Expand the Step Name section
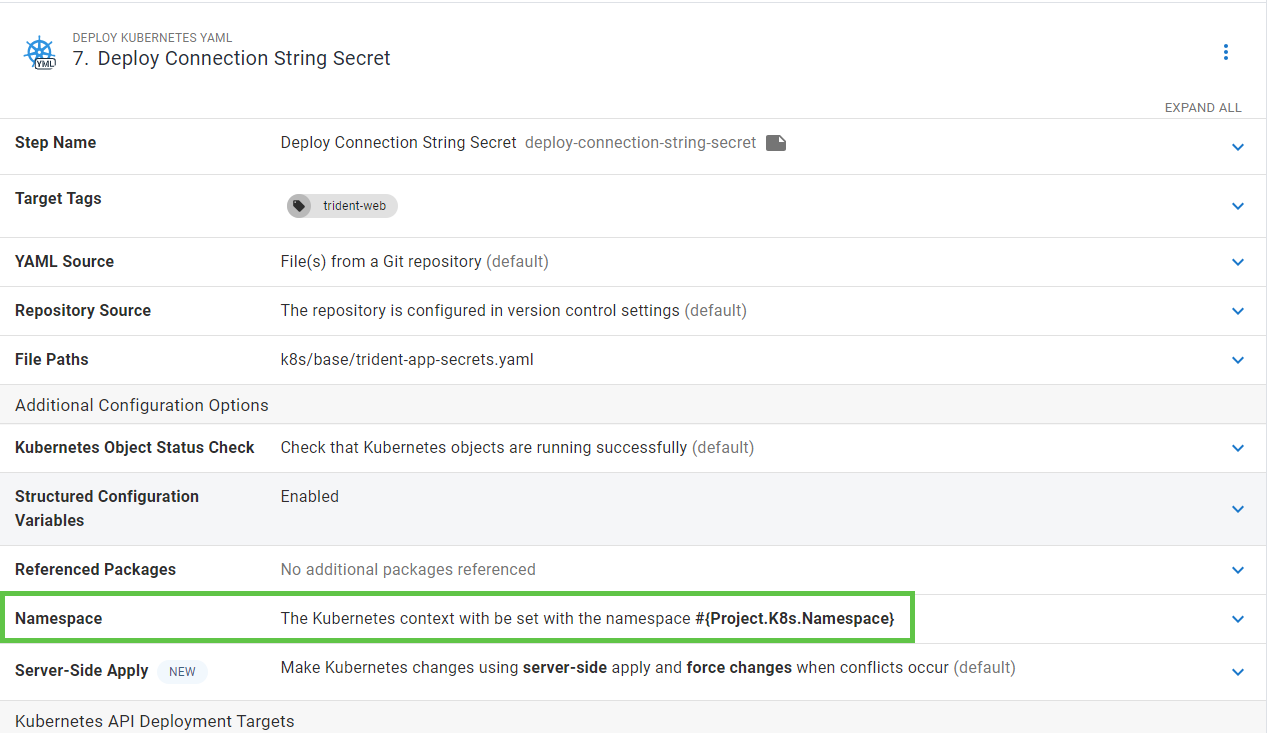Viewport: 1273px width, 733px height. pos(1238,147)
